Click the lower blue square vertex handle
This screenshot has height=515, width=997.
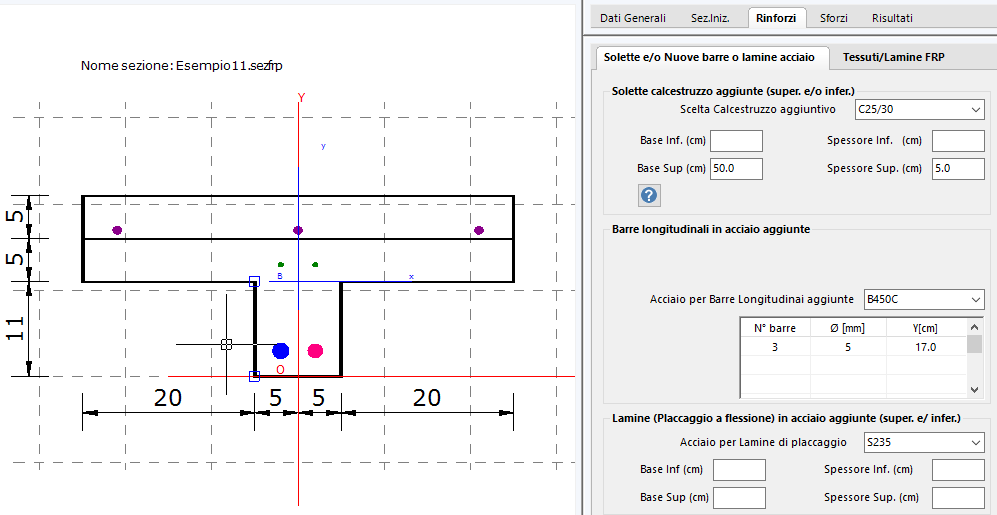point(254,376)
